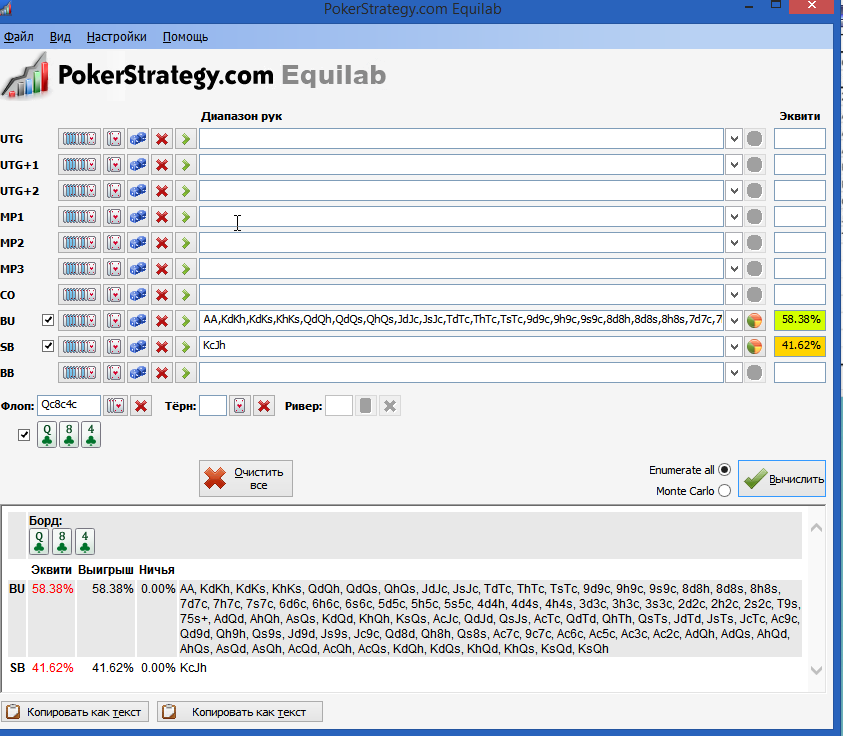Viewport: 843px width, 736px height.
Task: Clear the flop cards with red X
Action: pyautogui.click(x=141, y=406)
